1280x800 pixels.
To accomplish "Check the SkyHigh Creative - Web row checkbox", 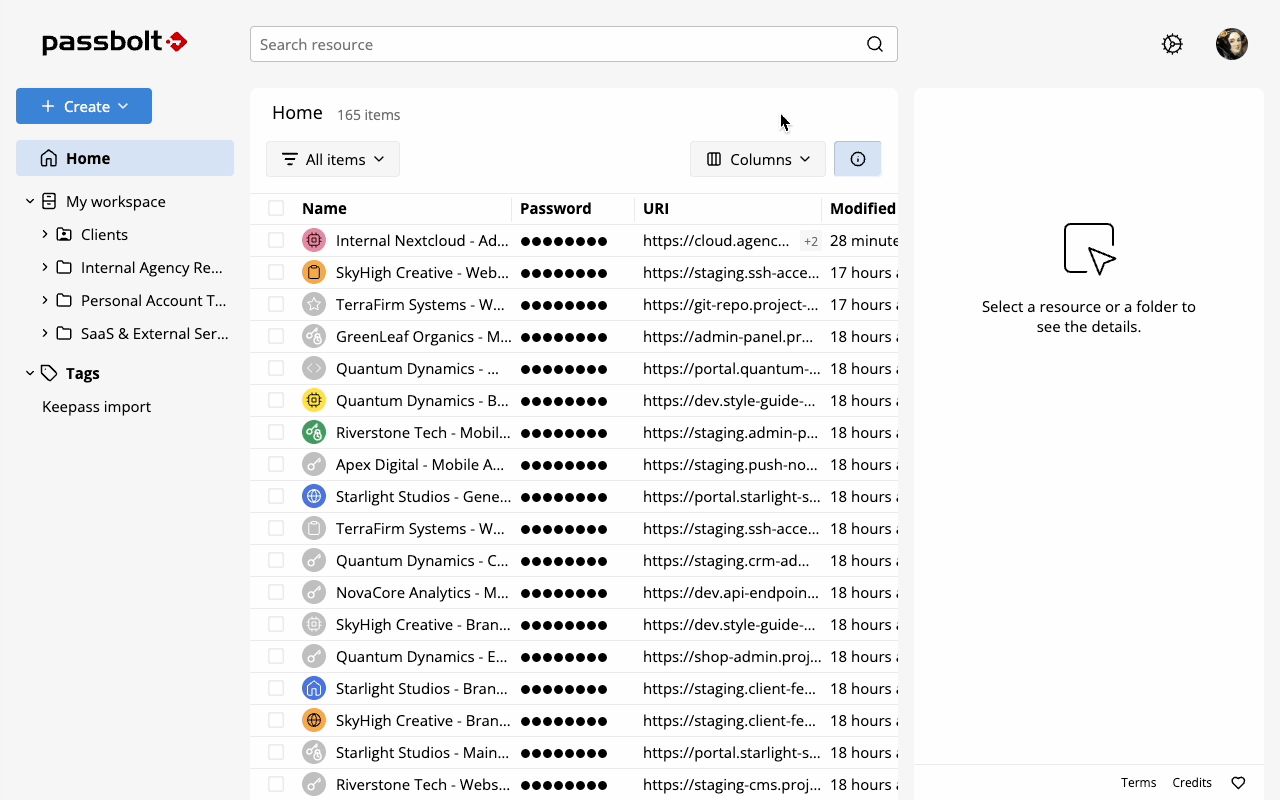I will point(276,272).
